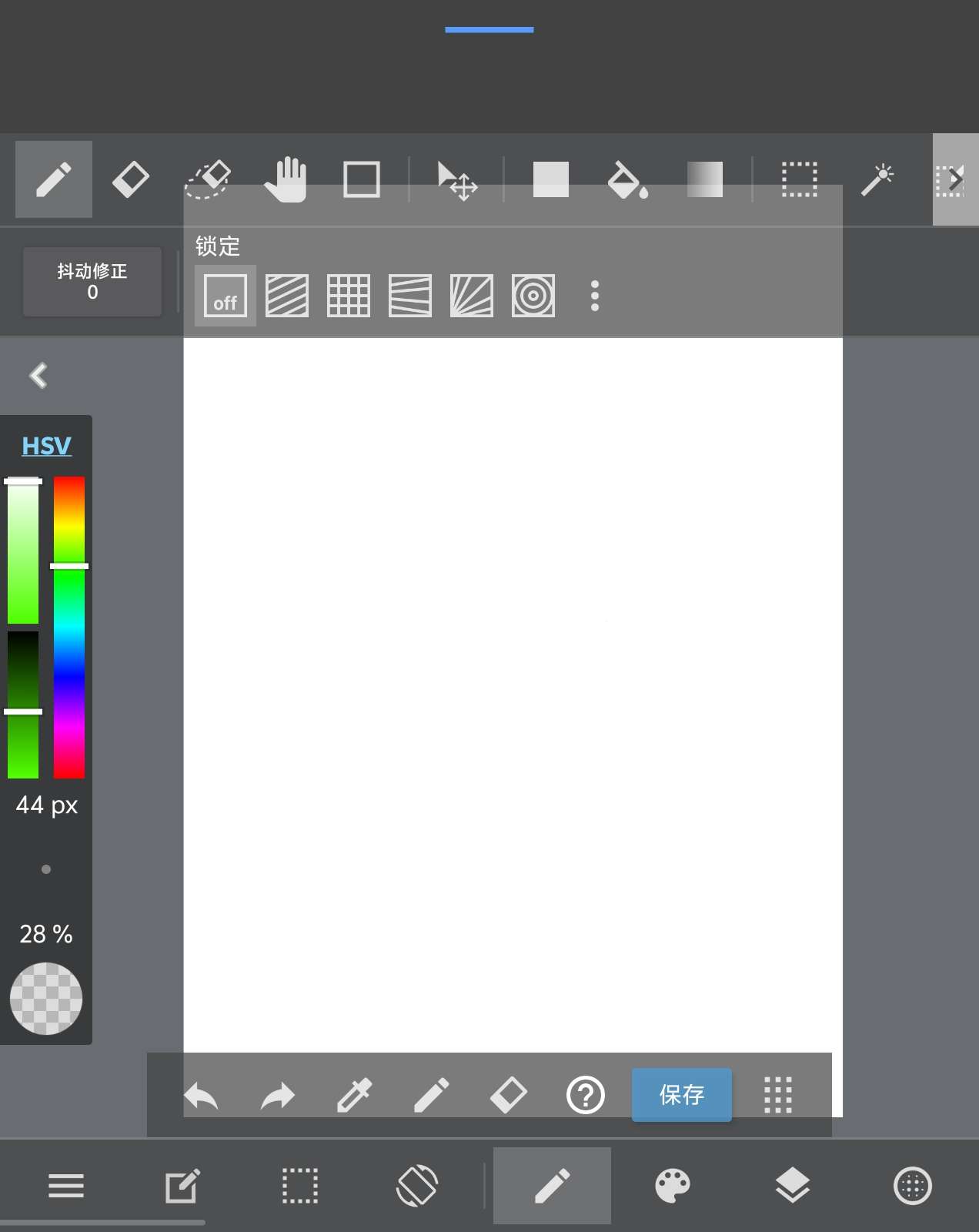Viewport: 979px width, 1232px height.
Task: Open snap guide more options menu
Action: pos(594,296)
